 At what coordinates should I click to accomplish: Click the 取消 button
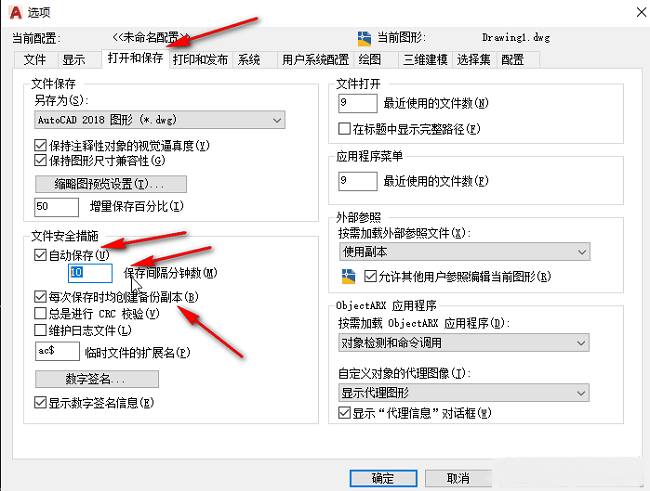coord(458,479)
